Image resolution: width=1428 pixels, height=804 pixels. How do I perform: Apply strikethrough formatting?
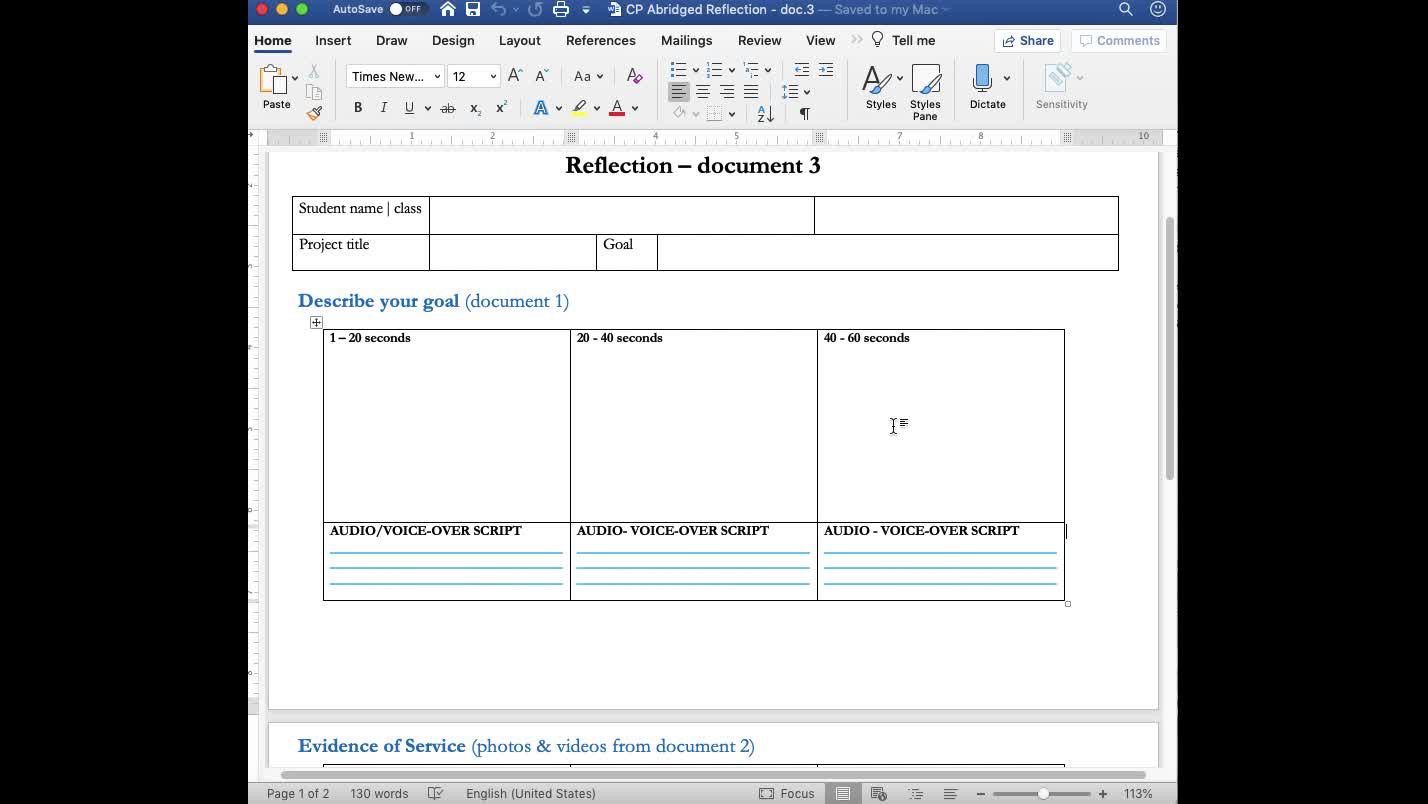click(x=447, y=108)
